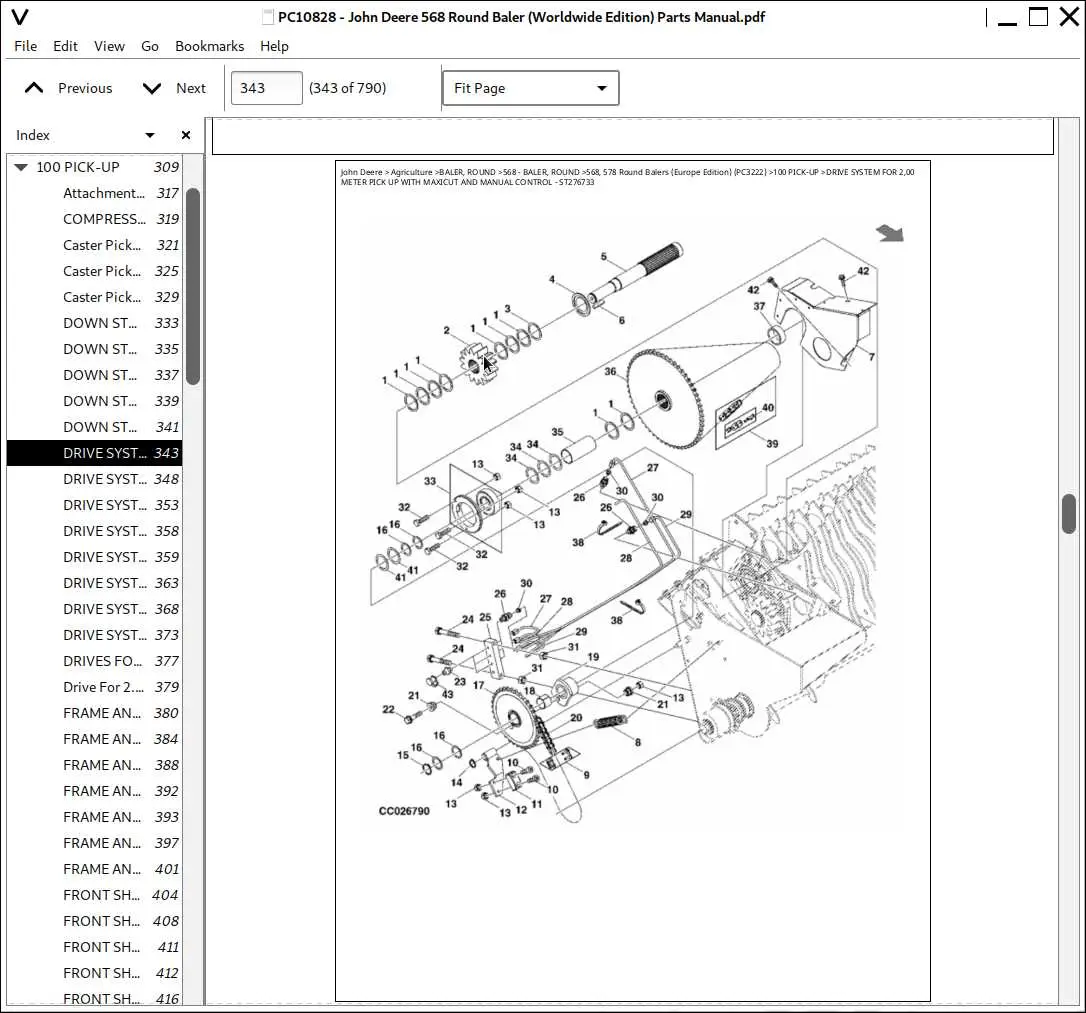The width and height of the screenshot is (1086, 1013).
Task: Open Caster Pick... entry page 325
Action: (x=94, y=271)
